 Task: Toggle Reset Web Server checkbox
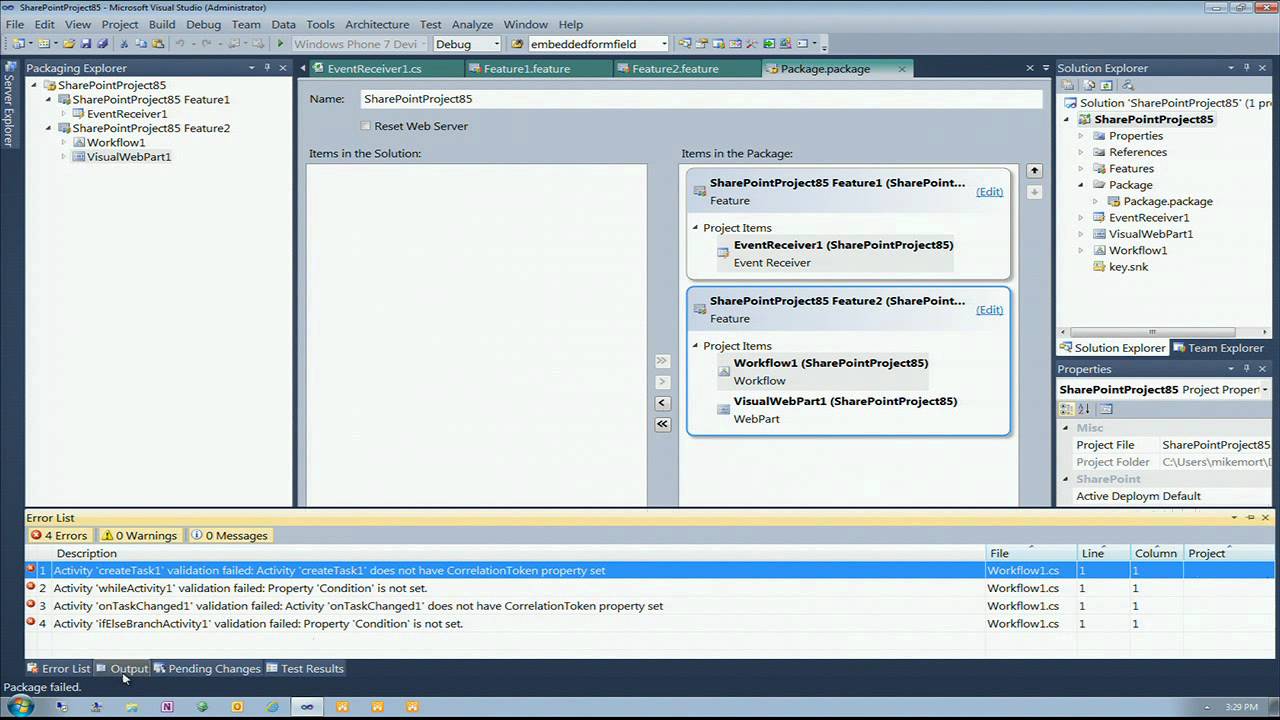click(365, 126)
